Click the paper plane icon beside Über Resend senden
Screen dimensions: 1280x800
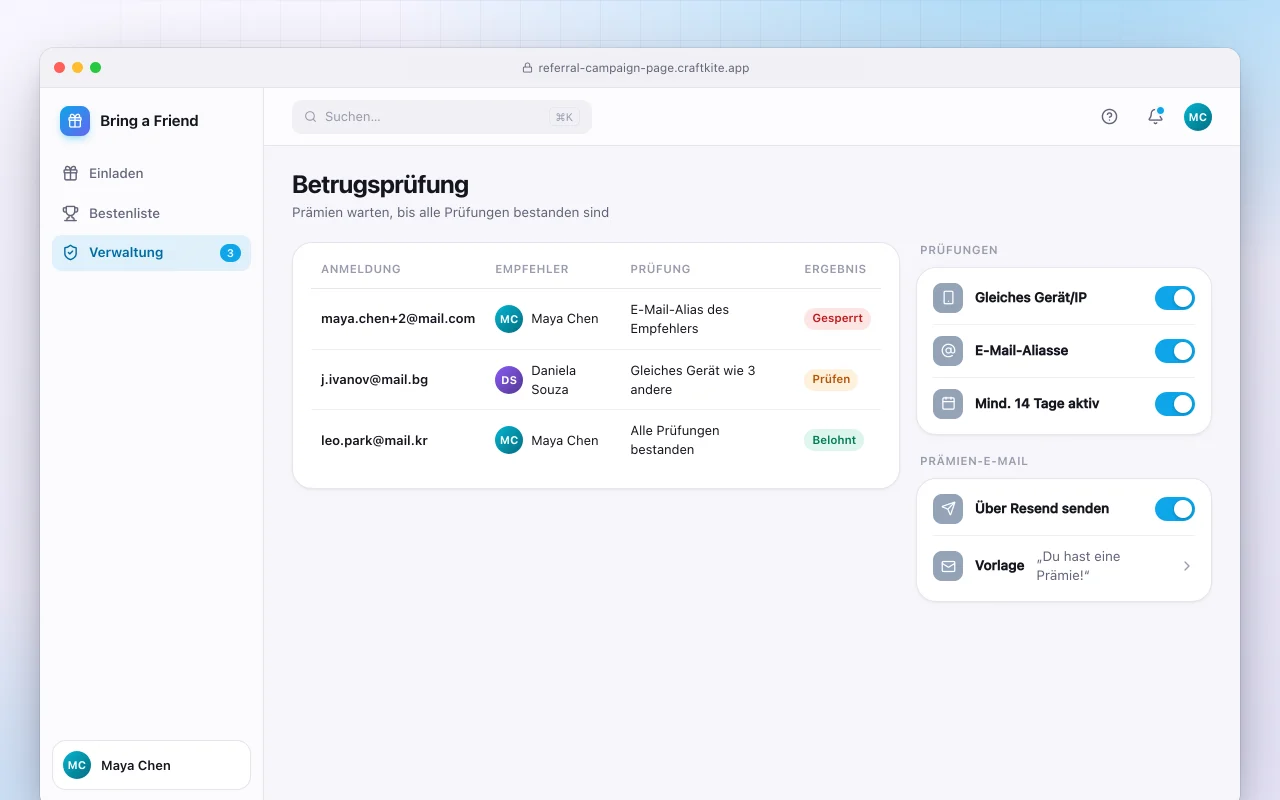pos(948,509)
